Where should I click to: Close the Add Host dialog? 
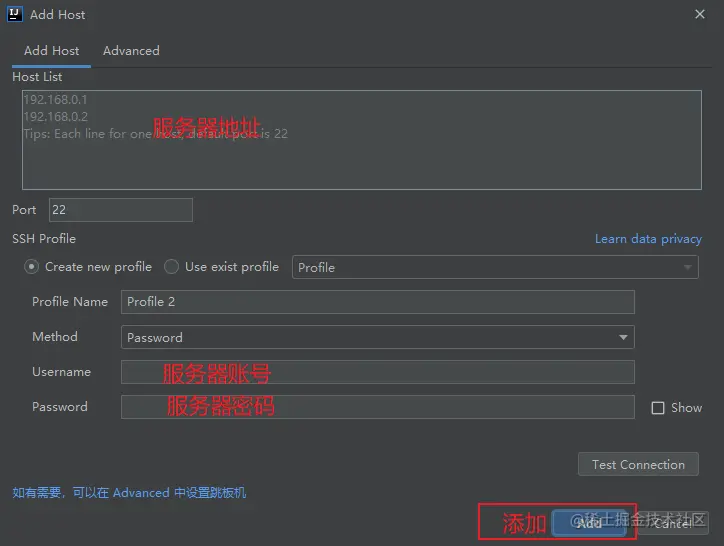pyautogui.click(x=700, y=14)
